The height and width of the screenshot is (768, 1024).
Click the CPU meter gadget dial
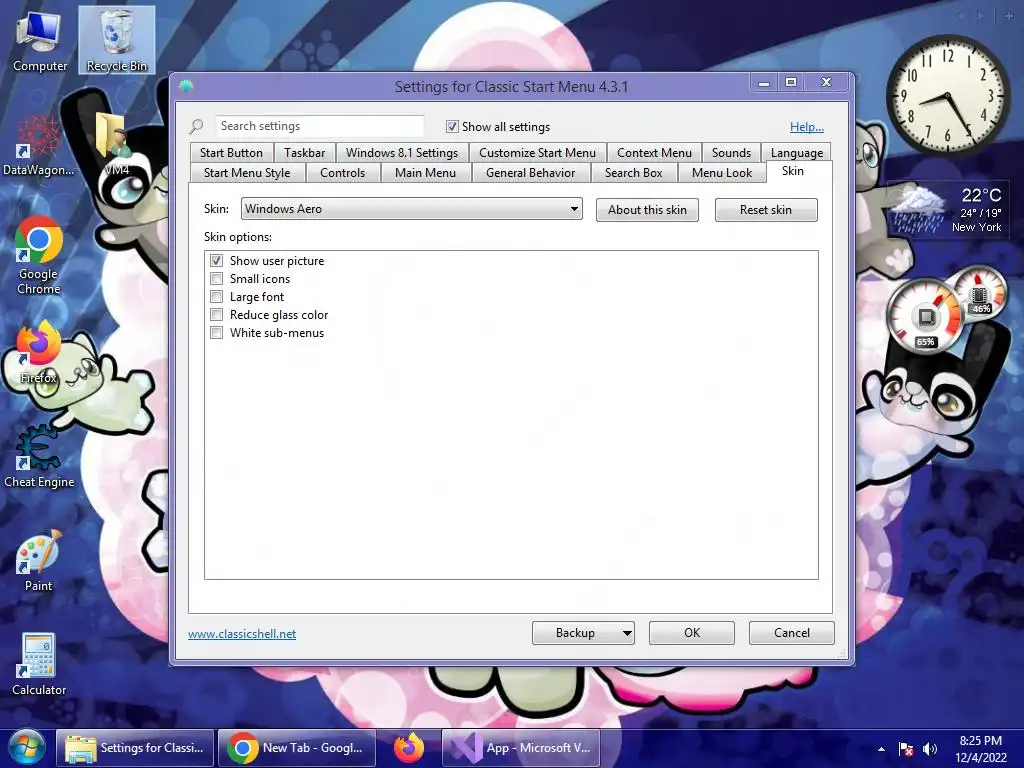[x=925, y=318]
